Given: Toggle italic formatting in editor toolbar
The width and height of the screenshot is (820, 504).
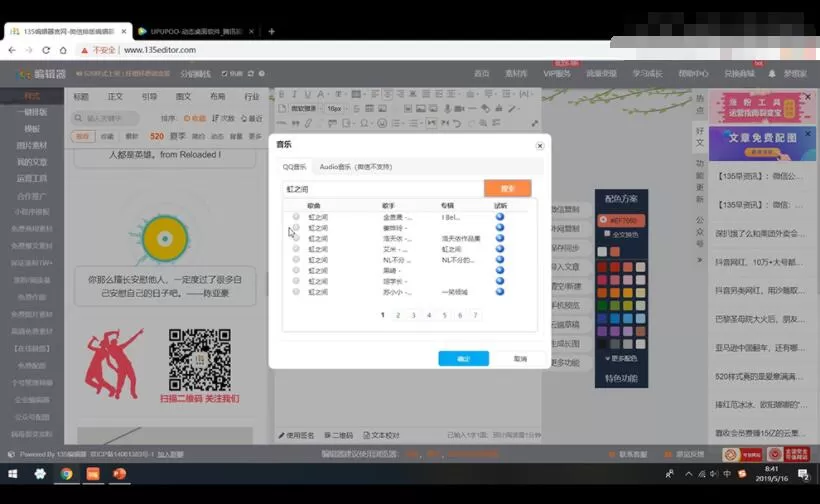Looking at the screenshot, I should tap(294, 94).
